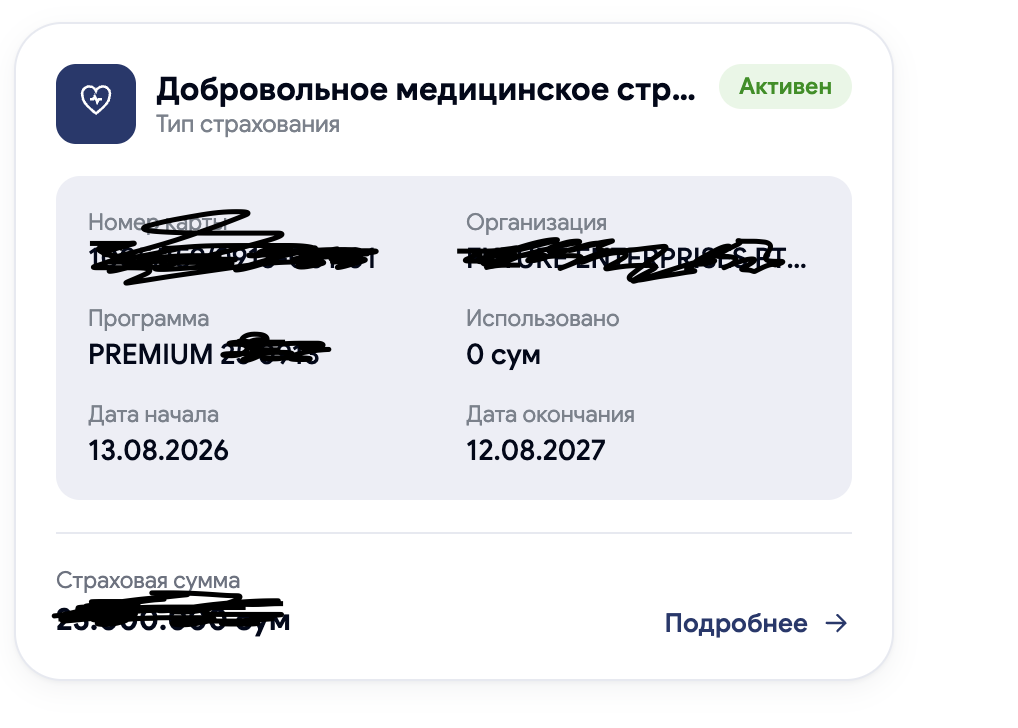This screenshot has height=728, width=1018.
Task: Click the heart medical insurance icon
Action: (x=95, y=103)
